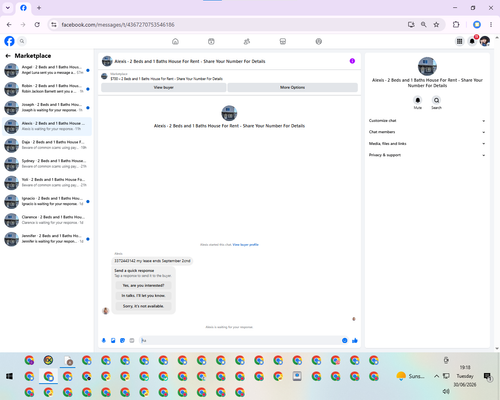Open the Friends icon in top navigation
This screenshot has width=500, height=400.
click(x=247, y=41)
